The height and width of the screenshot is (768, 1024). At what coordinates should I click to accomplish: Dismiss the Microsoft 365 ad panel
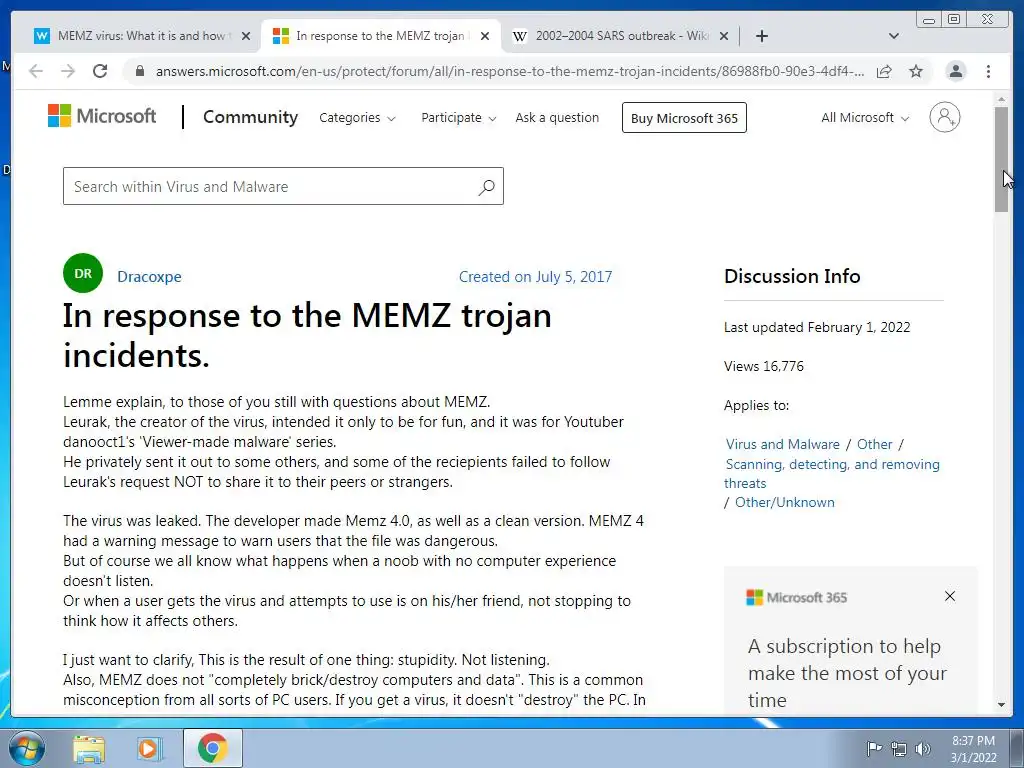(x=950, y=596)
